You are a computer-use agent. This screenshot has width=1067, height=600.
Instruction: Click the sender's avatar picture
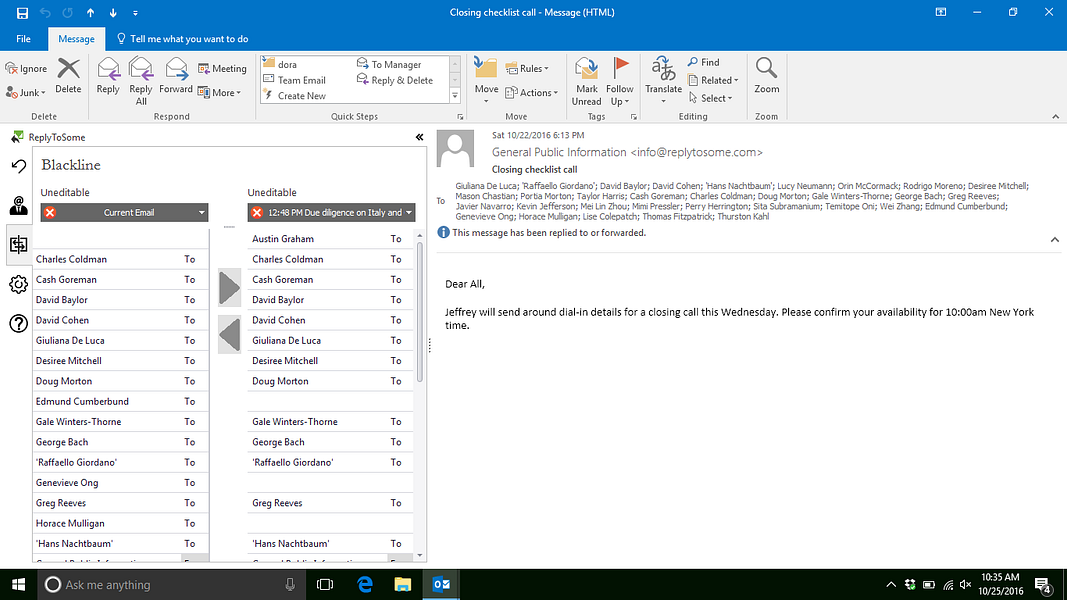coord(455,148)
